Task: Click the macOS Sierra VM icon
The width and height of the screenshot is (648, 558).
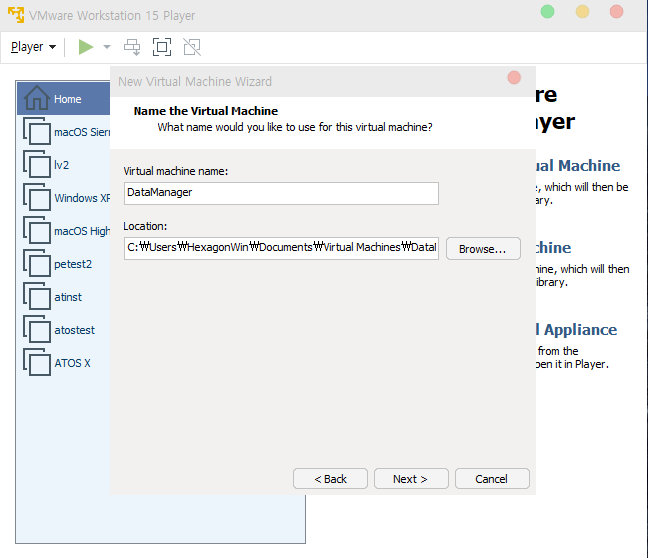Action: 37,131
